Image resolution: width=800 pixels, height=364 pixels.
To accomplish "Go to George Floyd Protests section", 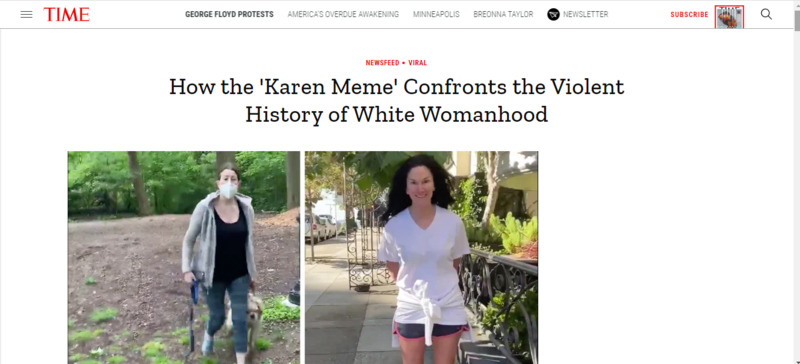I will [x=229, y=14].
